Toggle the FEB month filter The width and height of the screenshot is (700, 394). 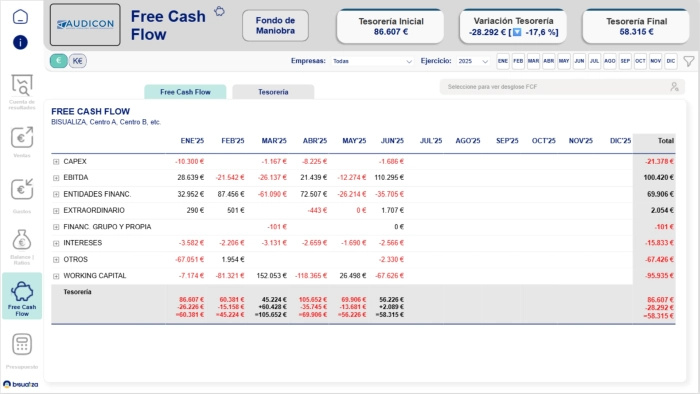[518, 61]
